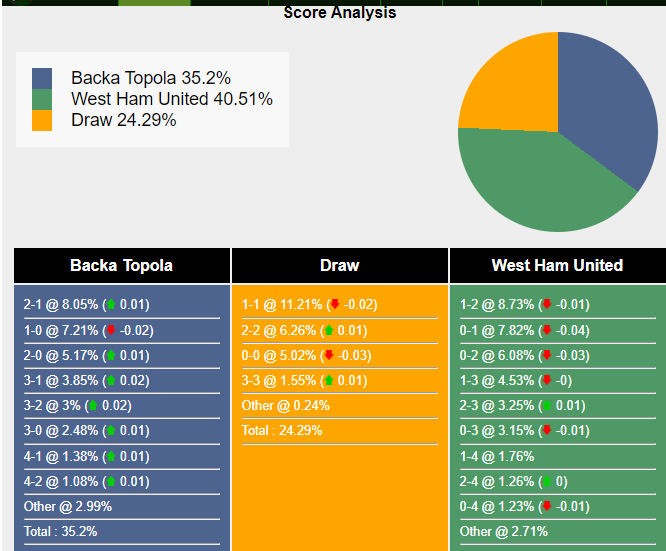
Task: Click the red down arrow next to 1-1 draw
Action: 335,305
